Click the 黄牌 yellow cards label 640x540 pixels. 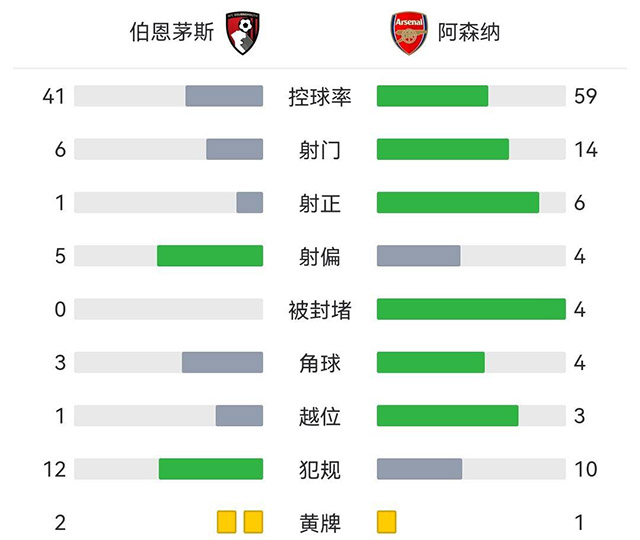pyautogui.click(x=320, y=521)
